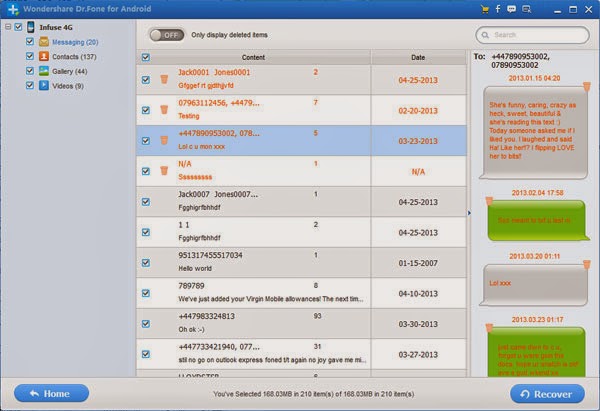Click in the Search field
Viewport: 600px width, 411px height.
[532, 35]
